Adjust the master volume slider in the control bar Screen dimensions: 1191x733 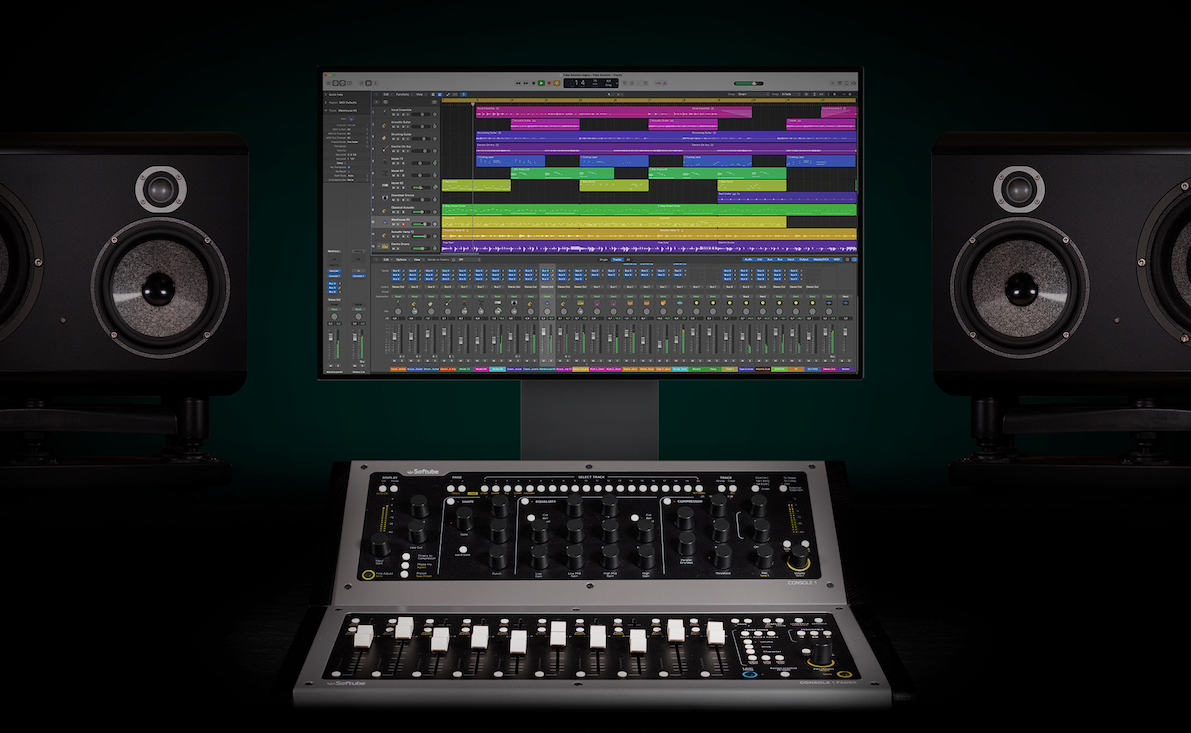point(749,83)
